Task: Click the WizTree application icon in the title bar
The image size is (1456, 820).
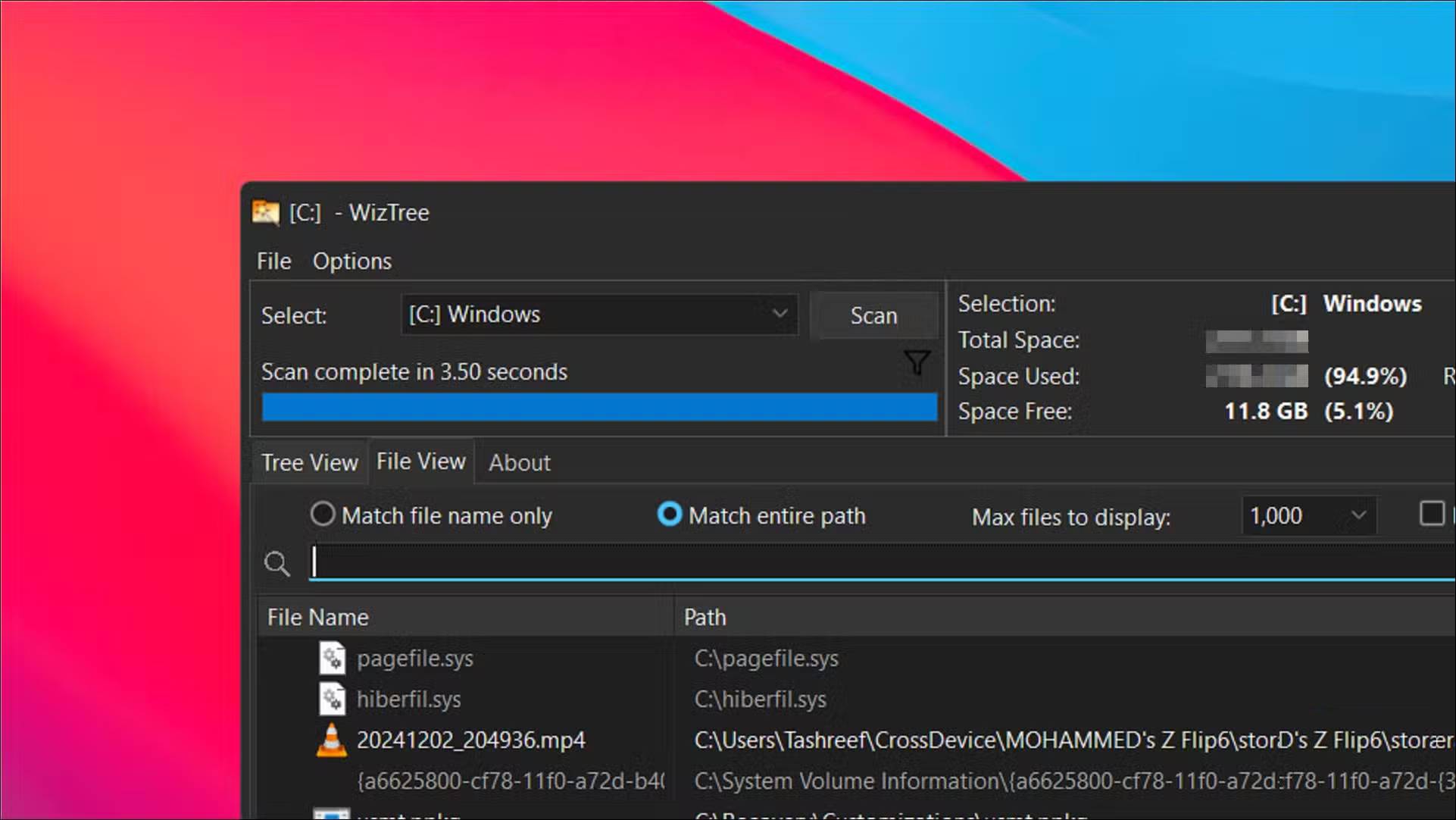Action: tap(267, 213)
